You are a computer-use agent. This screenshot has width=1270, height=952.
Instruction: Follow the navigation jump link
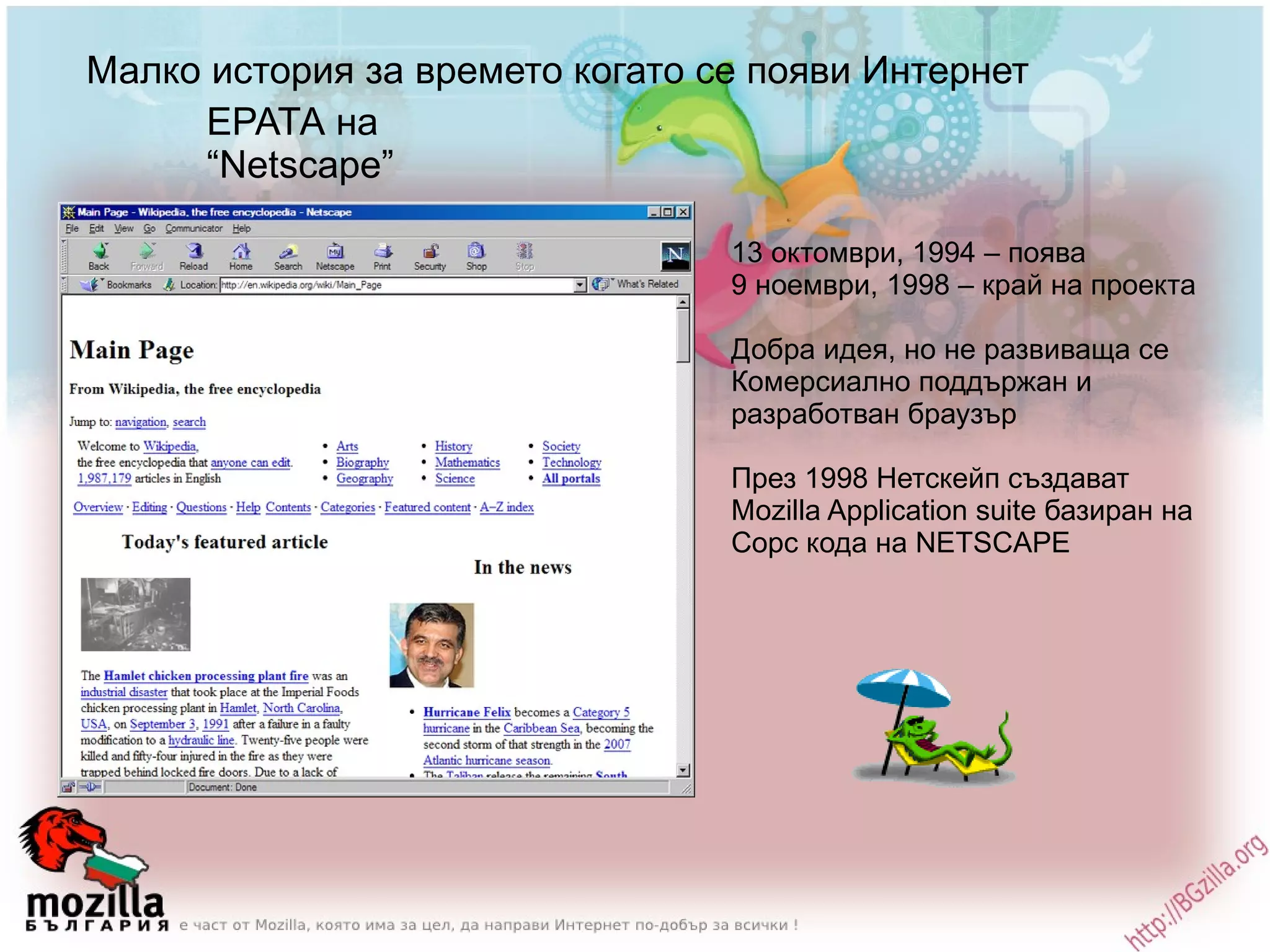click(x=141, y=422)
